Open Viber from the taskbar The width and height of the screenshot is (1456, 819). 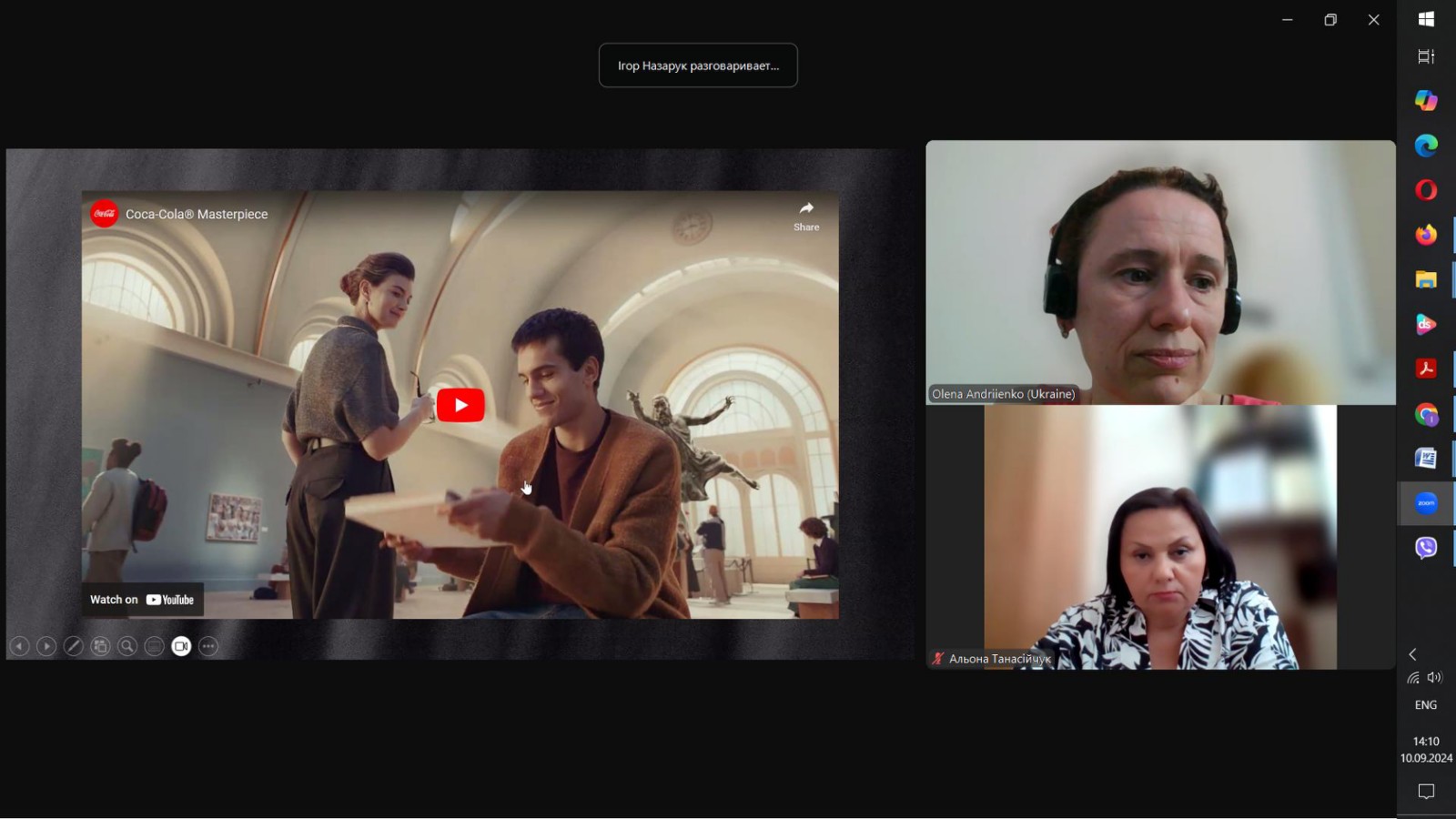click(x=1426, y=548)
